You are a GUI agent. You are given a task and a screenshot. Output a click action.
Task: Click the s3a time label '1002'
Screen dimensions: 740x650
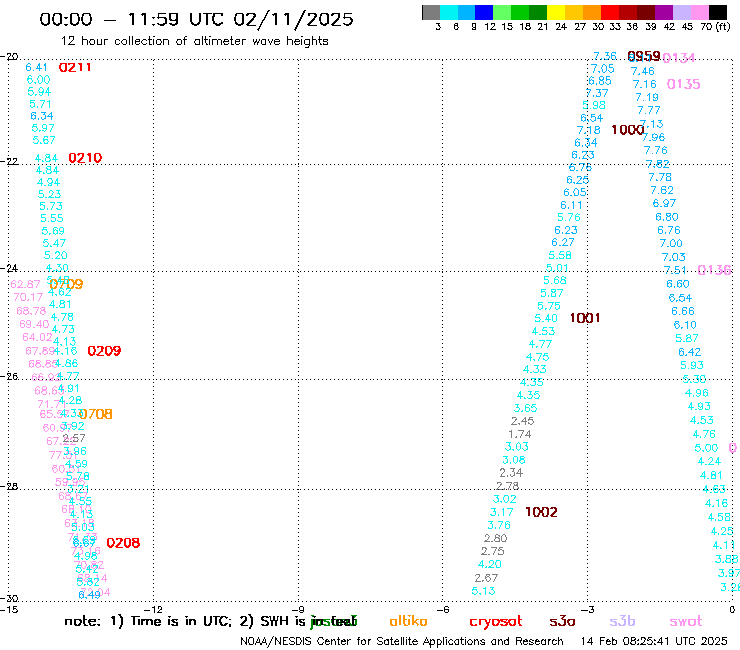(541, 512)
